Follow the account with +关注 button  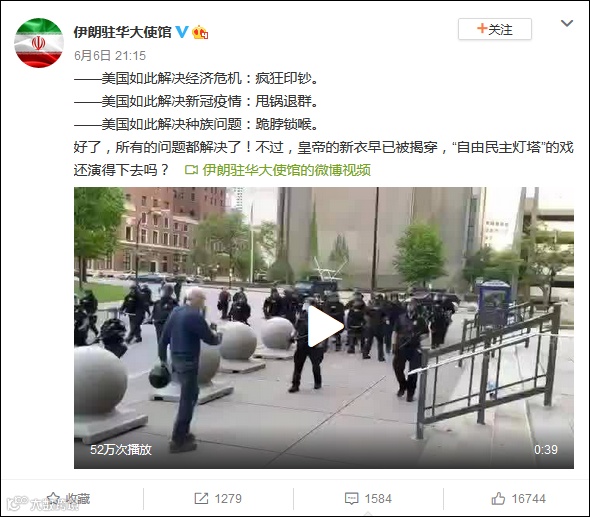click(494, 29)
